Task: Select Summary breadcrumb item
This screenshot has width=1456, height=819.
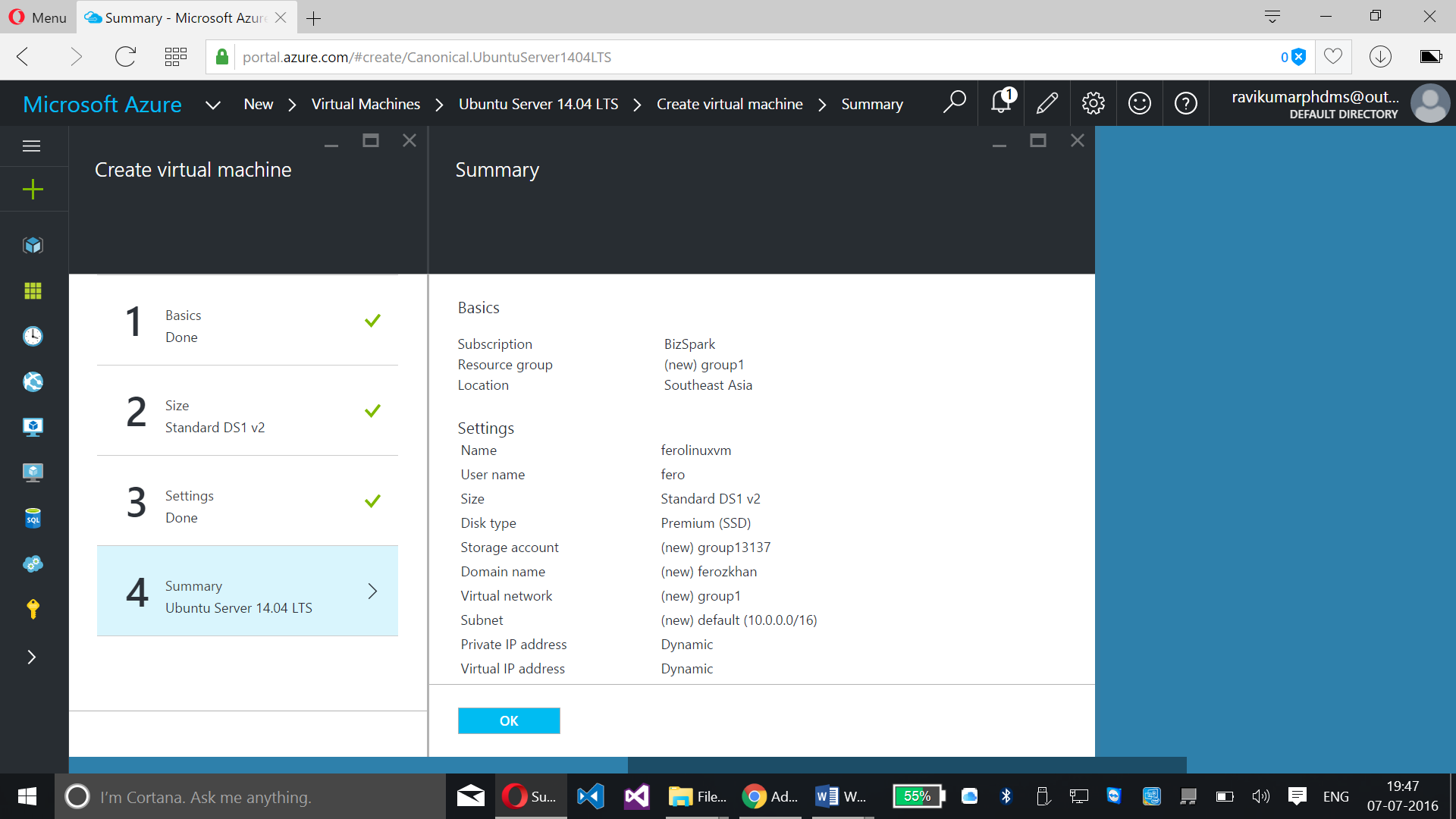Action: click(872, 104)
